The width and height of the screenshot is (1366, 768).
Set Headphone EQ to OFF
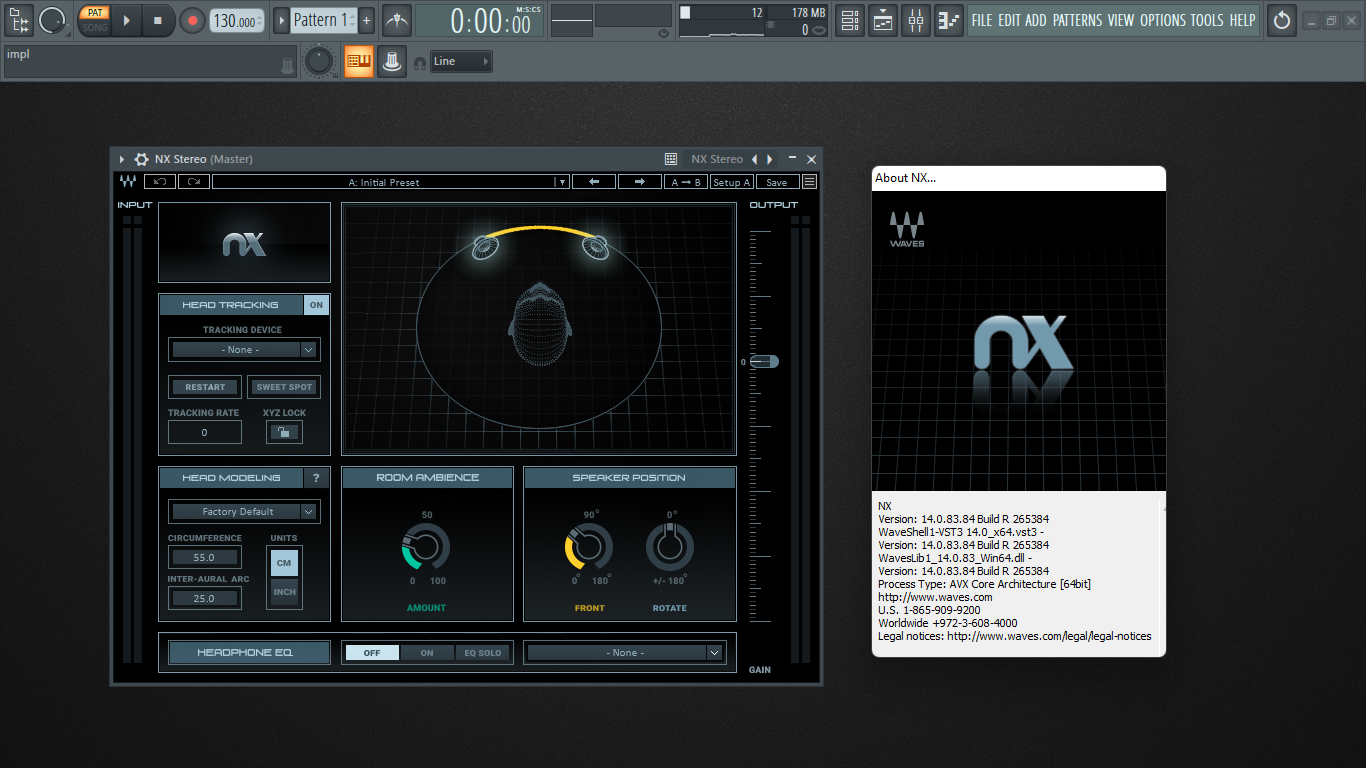pyautogui.click(x=372, y=653)
